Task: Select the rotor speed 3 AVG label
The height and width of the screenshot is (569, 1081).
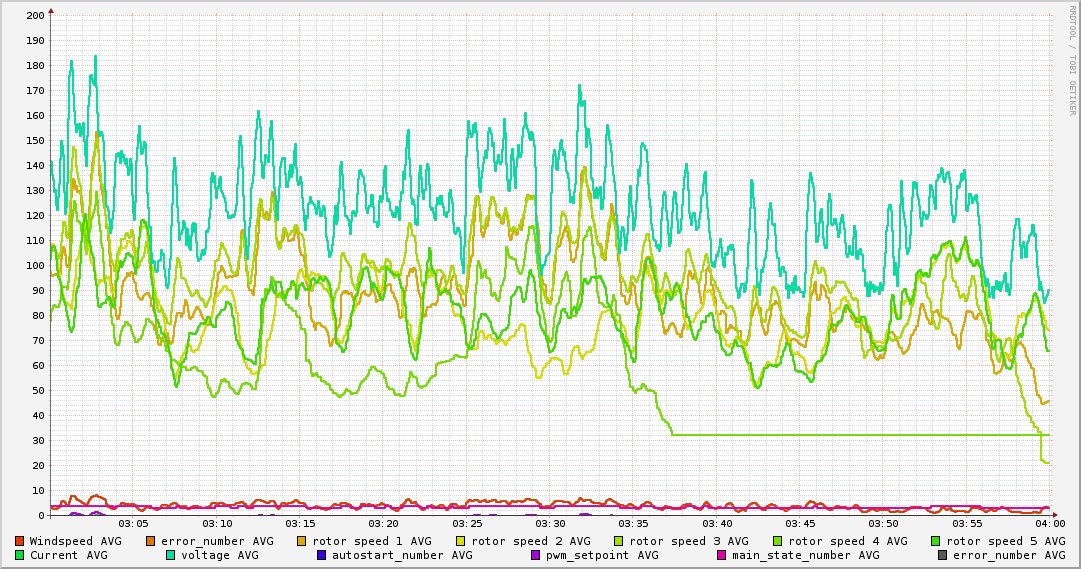Action: (689, 541)
